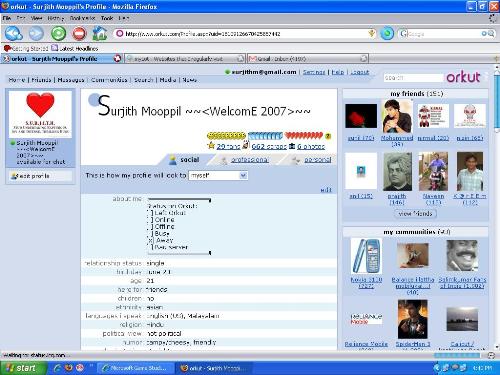This screenshot has width=500, height=375.
Task: Click the view friends button
Action: point(415,213)
